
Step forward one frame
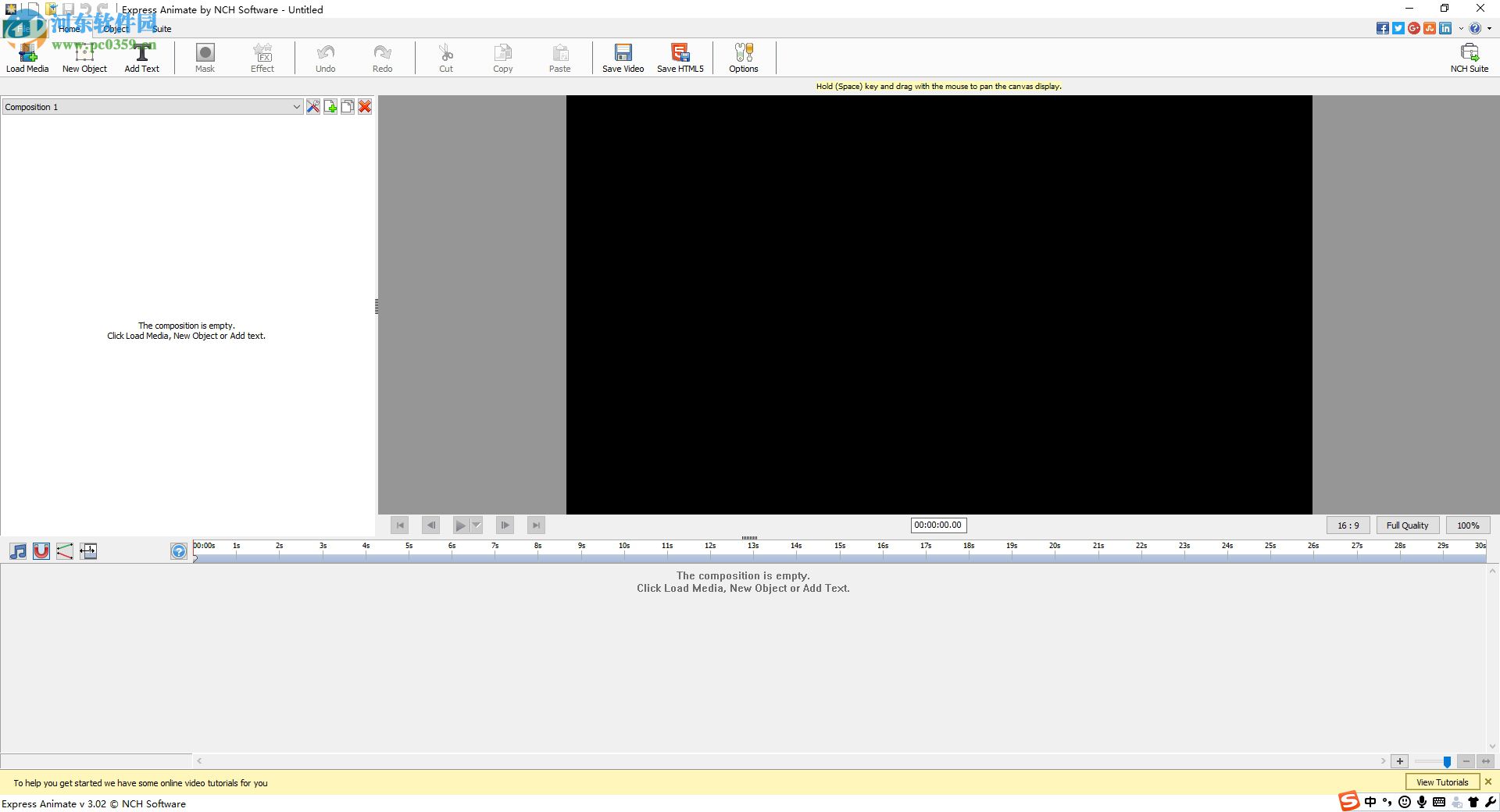(505, 525)
